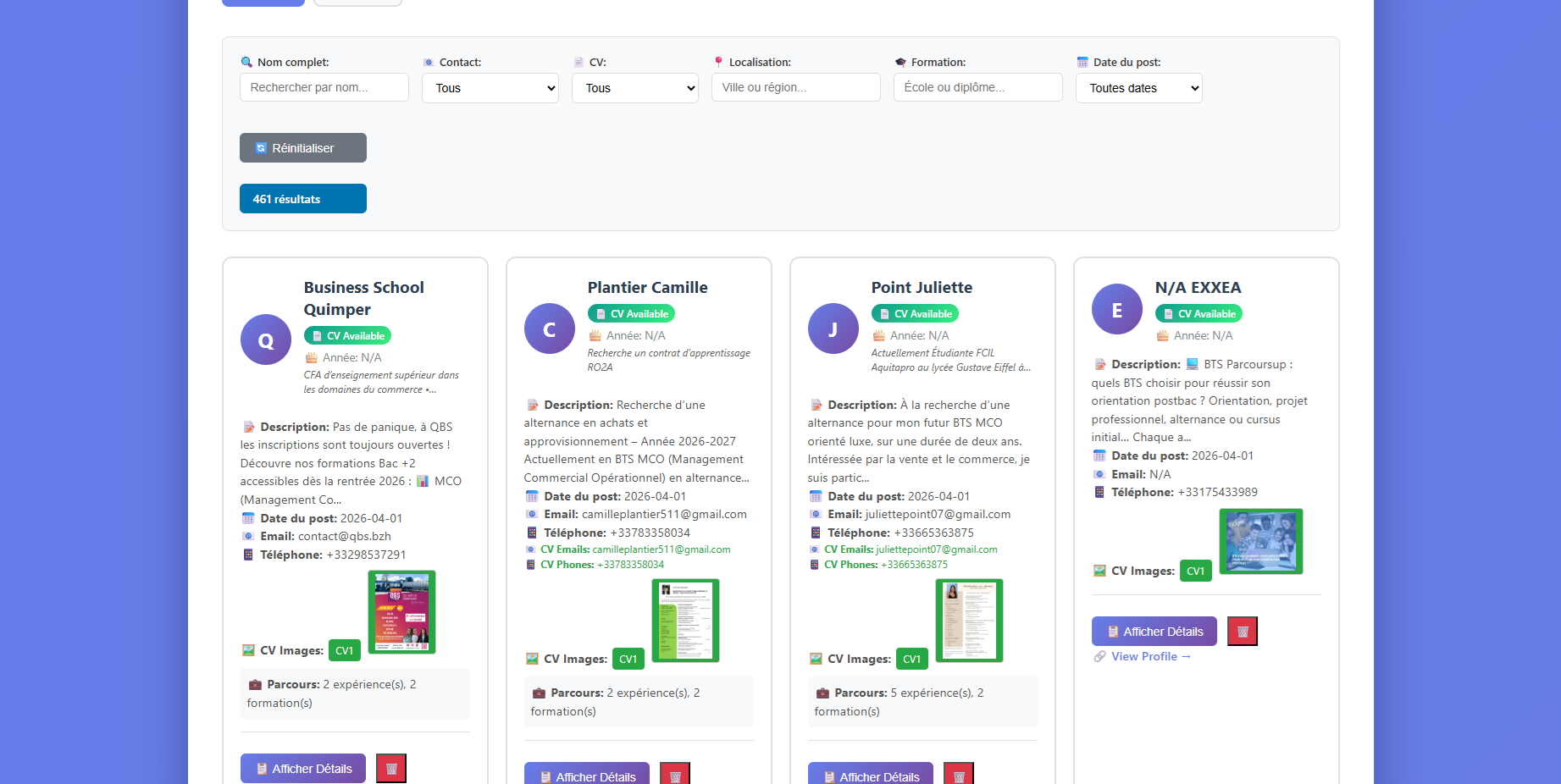Image resolution: width=1561 pixels, height=784 pixels.
Task: Show details for Business School Quimper
Action: [x=303, y=769]
